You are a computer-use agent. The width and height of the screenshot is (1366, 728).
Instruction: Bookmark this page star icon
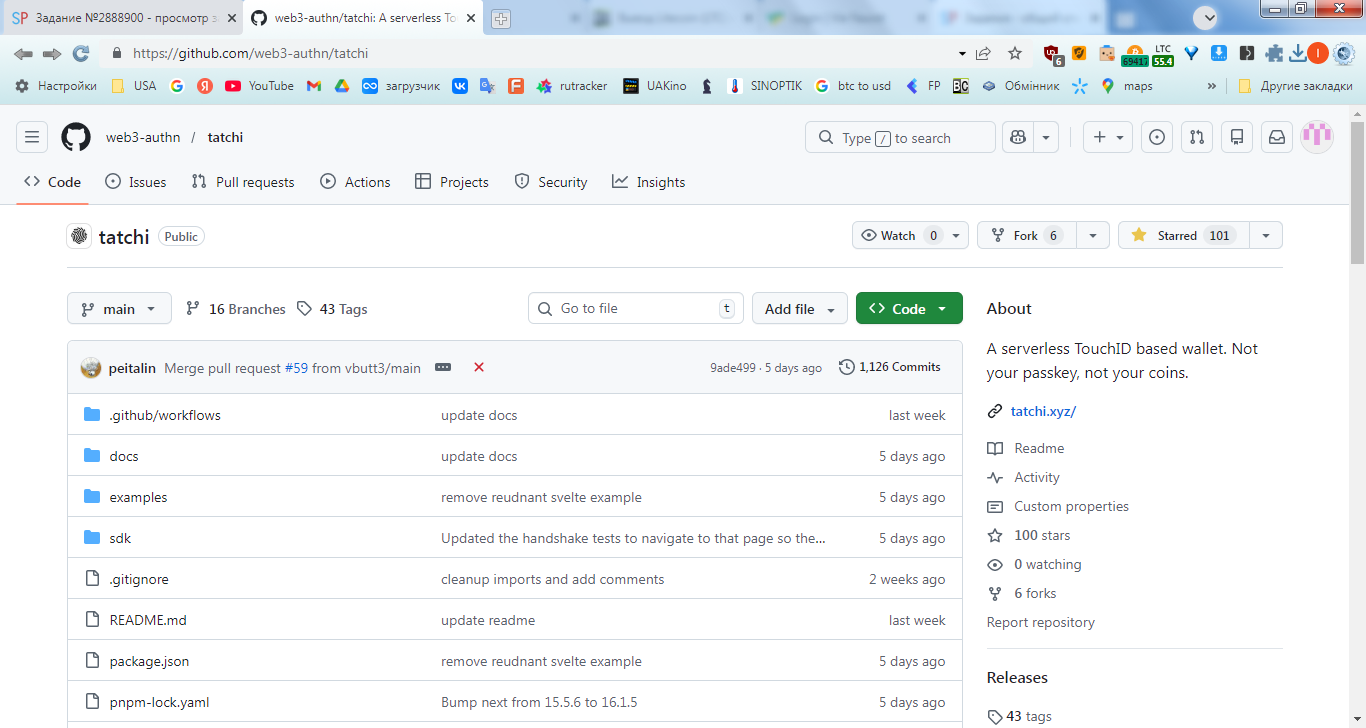click(1015, 53)
